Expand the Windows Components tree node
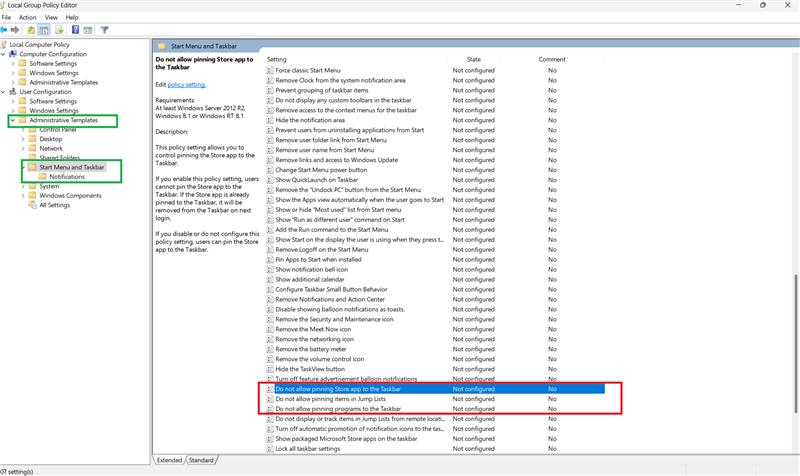The image size is (800, 476). [23, 195]
